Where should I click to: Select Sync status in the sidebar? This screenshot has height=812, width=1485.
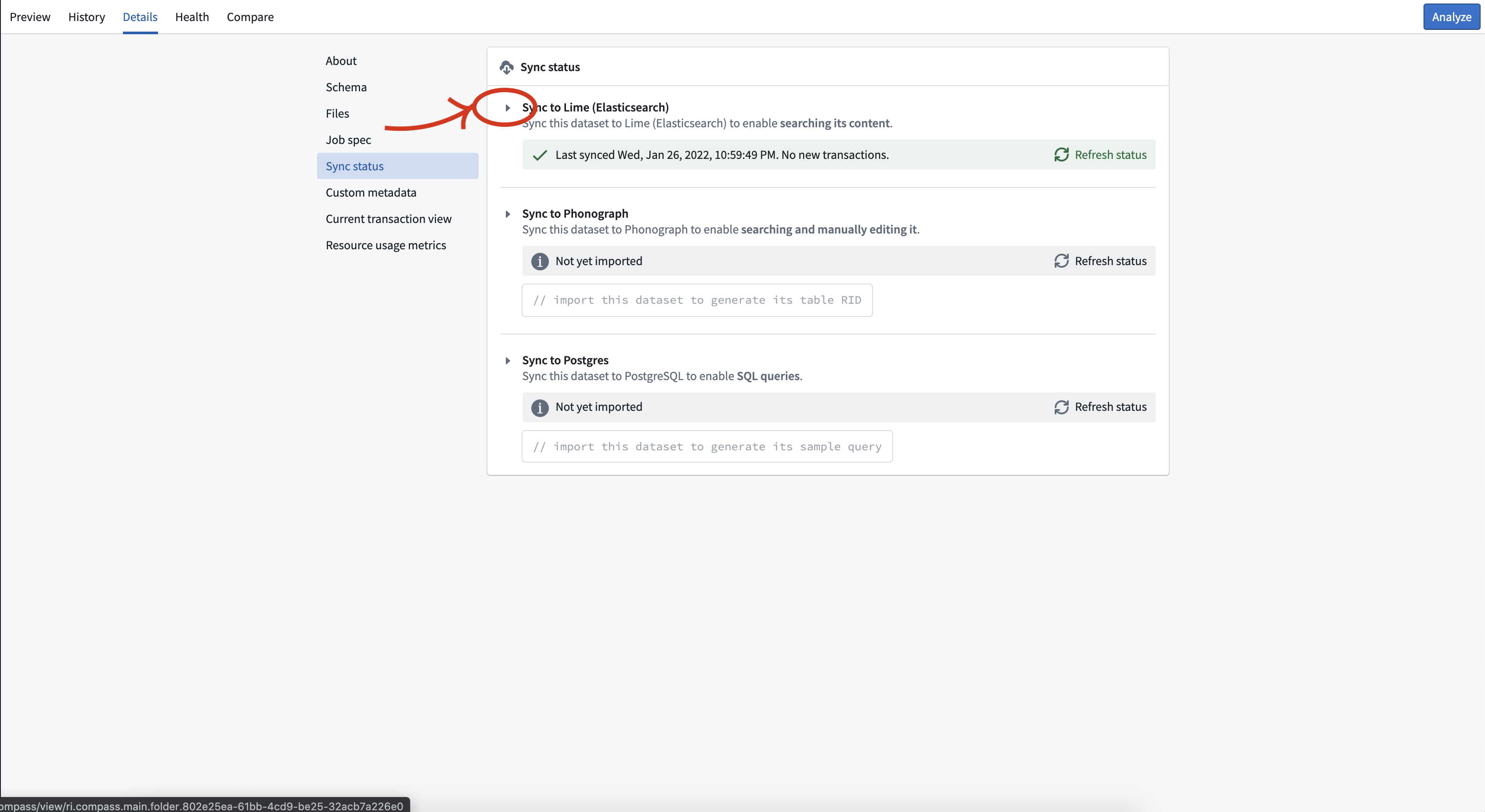[x=398, y=166]
